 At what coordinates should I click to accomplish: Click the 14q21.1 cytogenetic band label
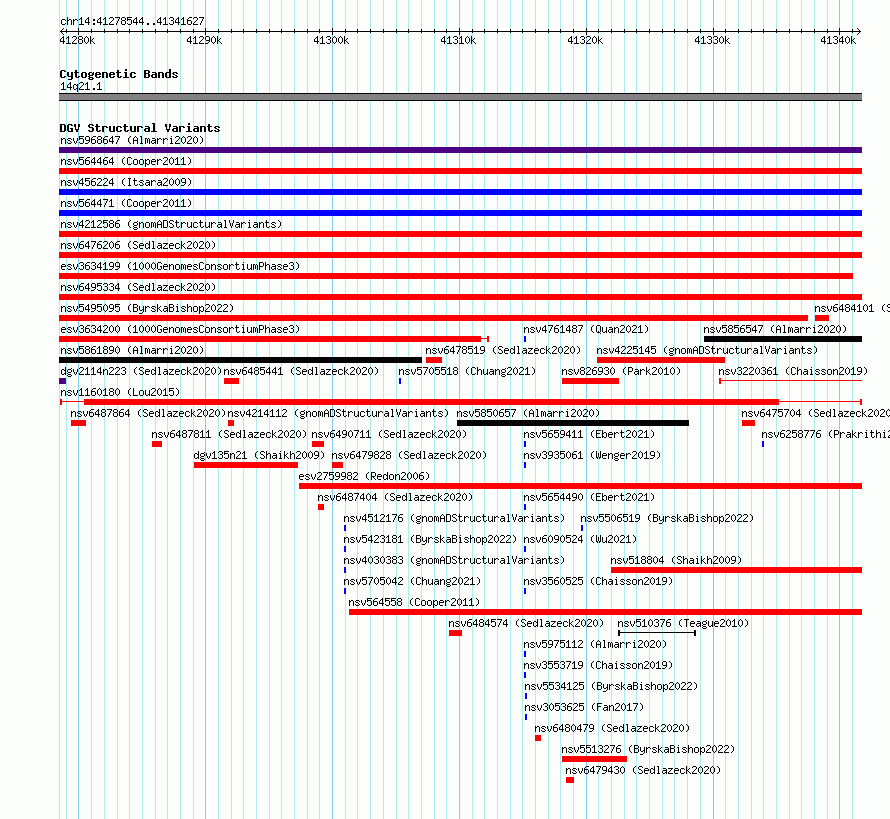(x=81, y=86)
